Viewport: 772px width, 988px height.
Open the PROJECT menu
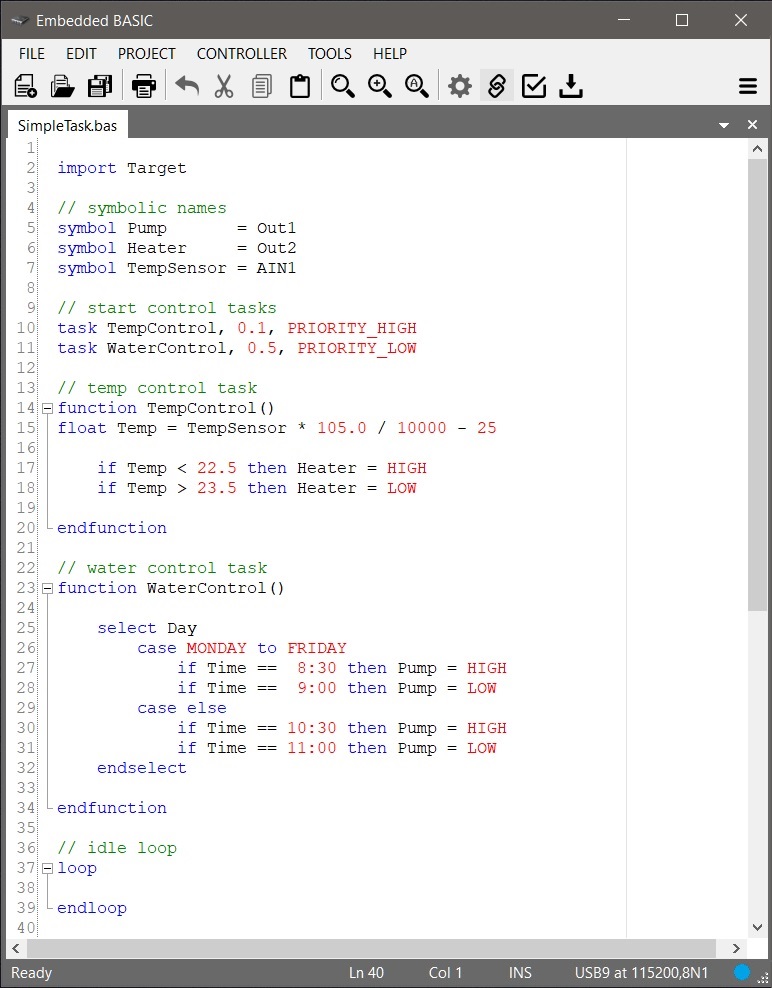coord(146,54)
